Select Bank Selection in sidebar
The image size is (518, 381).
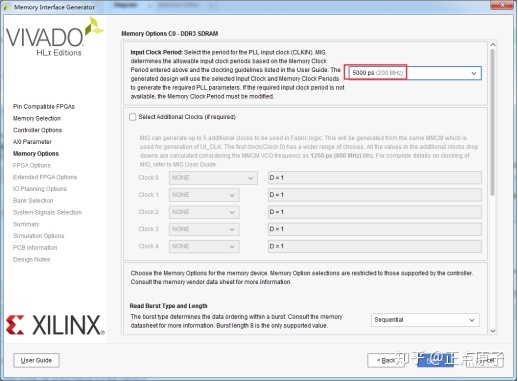33,201
